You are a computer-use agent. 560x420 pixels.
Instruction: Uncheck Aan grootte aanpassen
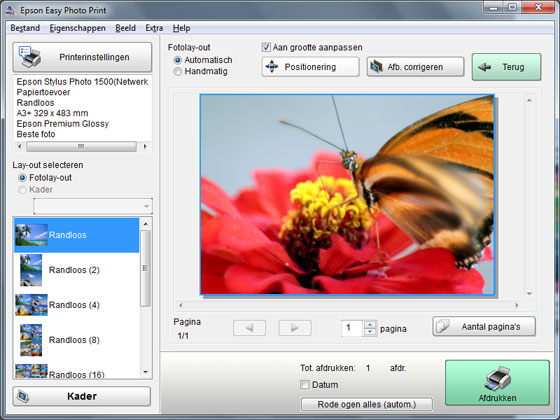266,47
